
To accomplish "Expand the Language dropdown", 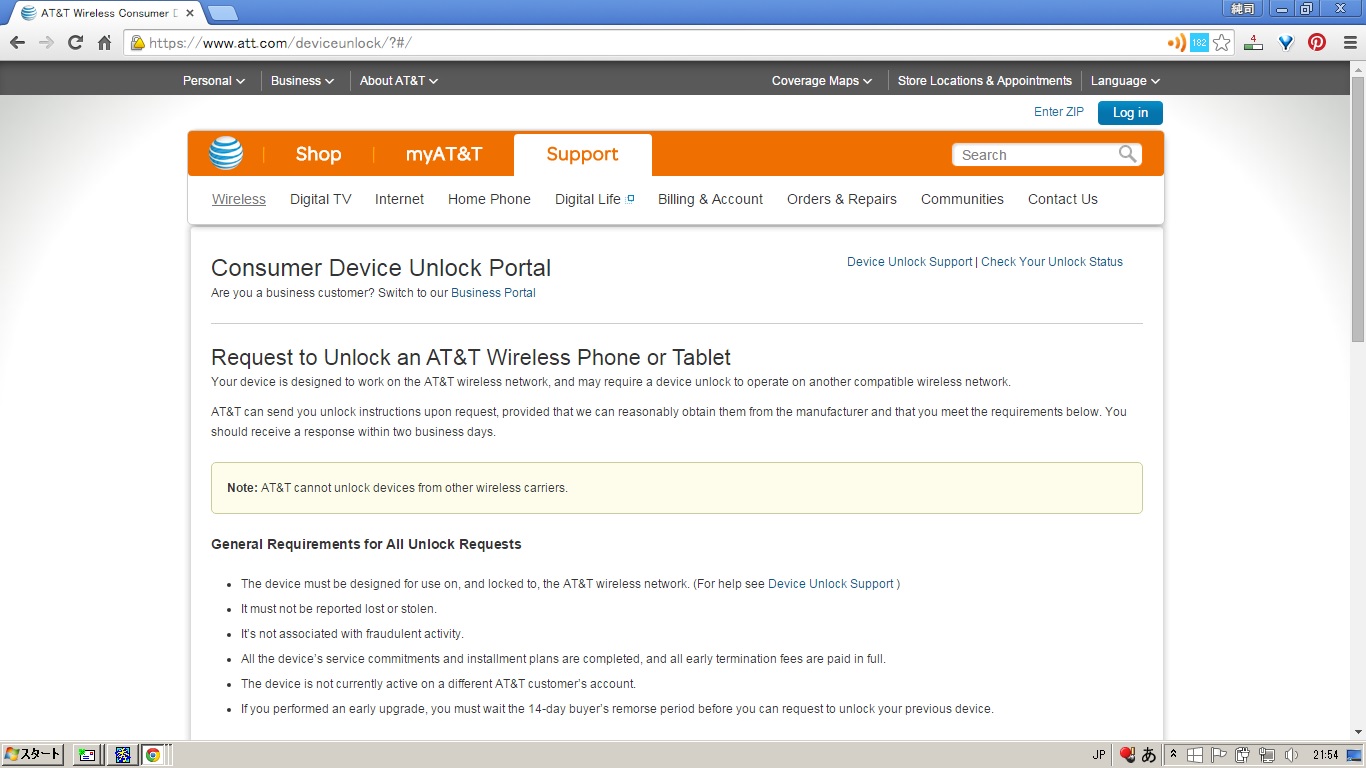I will pyautogui.click(x=1125, y=81).
